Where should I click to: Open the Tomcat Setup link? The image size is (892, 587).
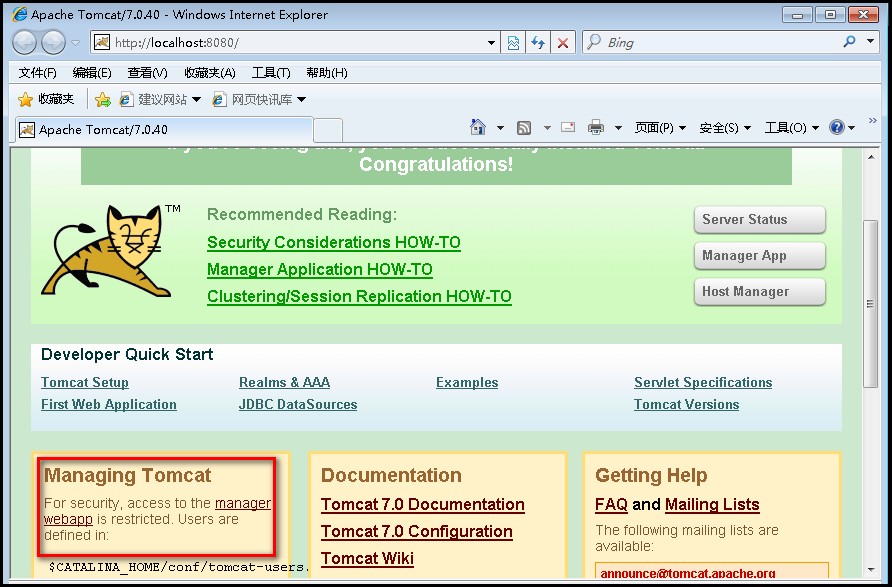pos(85,382)
